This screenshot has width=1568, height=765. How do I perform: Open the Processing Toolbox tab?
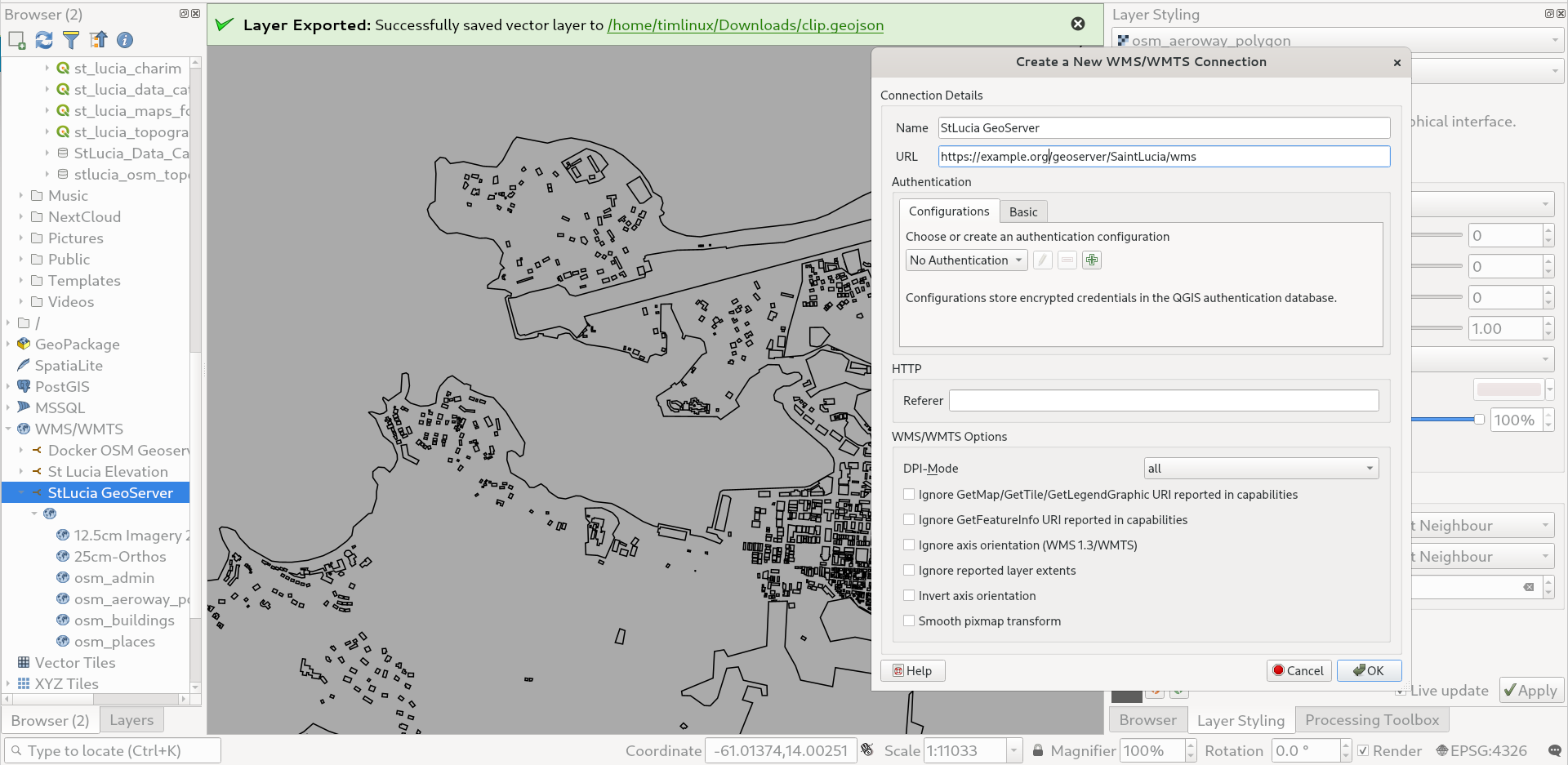(1371, 719)
